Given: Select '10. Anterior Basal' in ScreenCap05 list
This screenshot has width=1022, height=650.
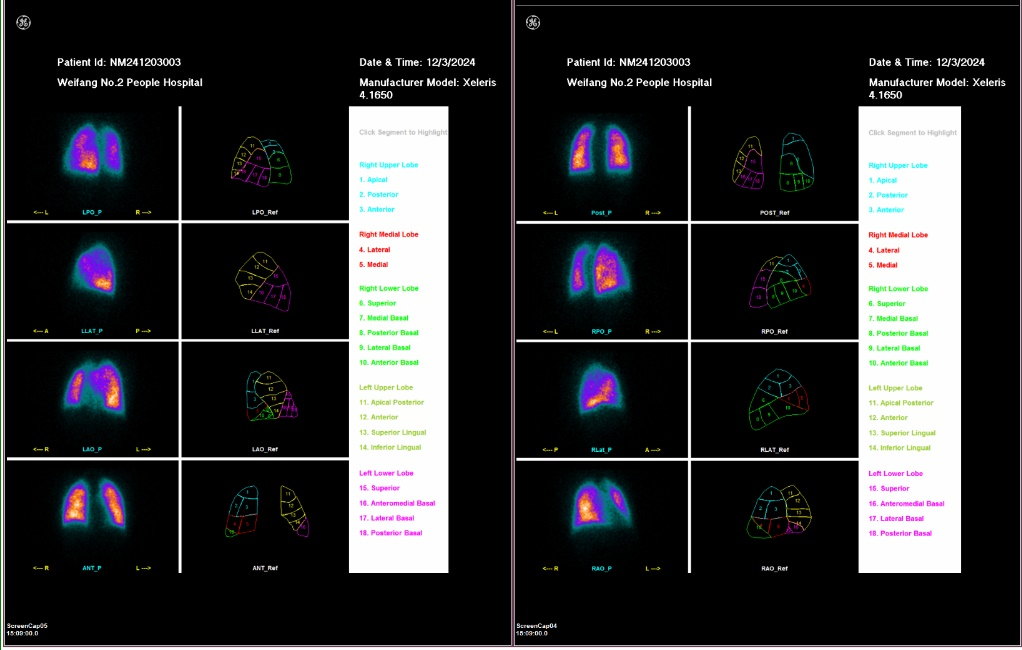Looking at the screenshot, I should (x=388, y=362).
